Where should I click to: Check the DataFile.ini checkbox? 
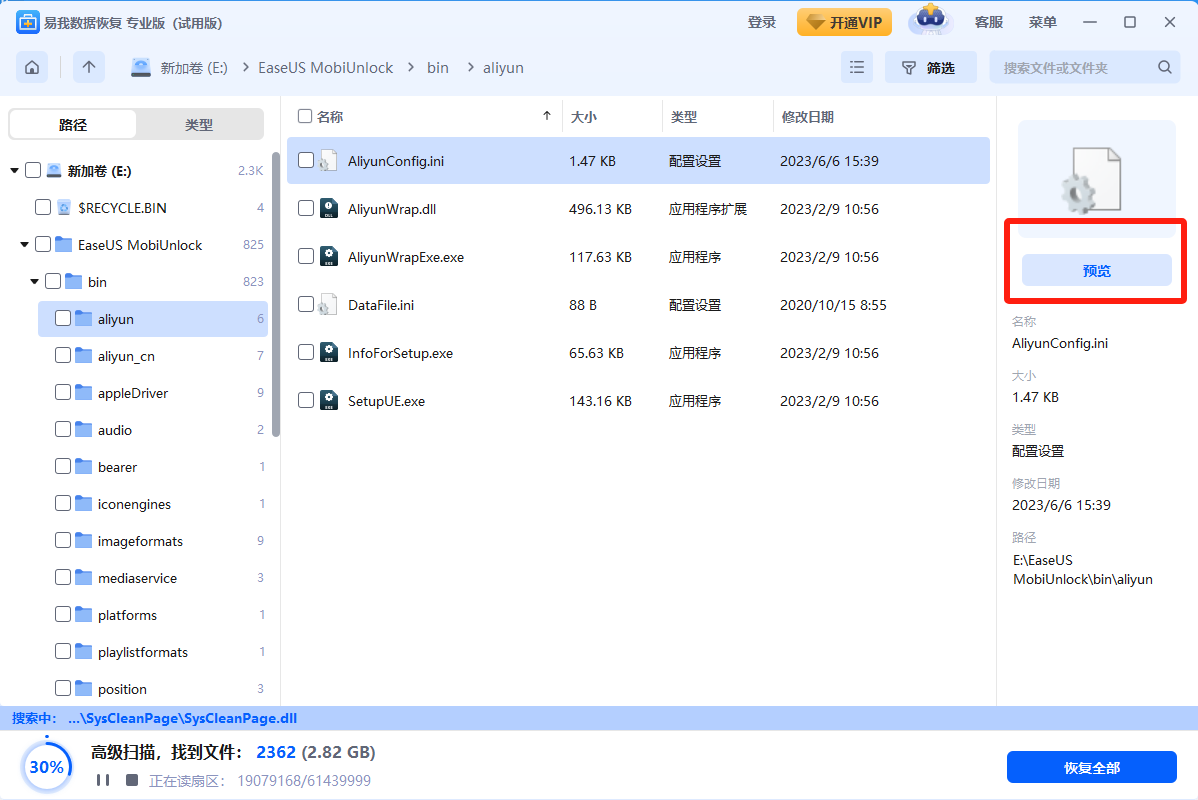pos(306,304)
